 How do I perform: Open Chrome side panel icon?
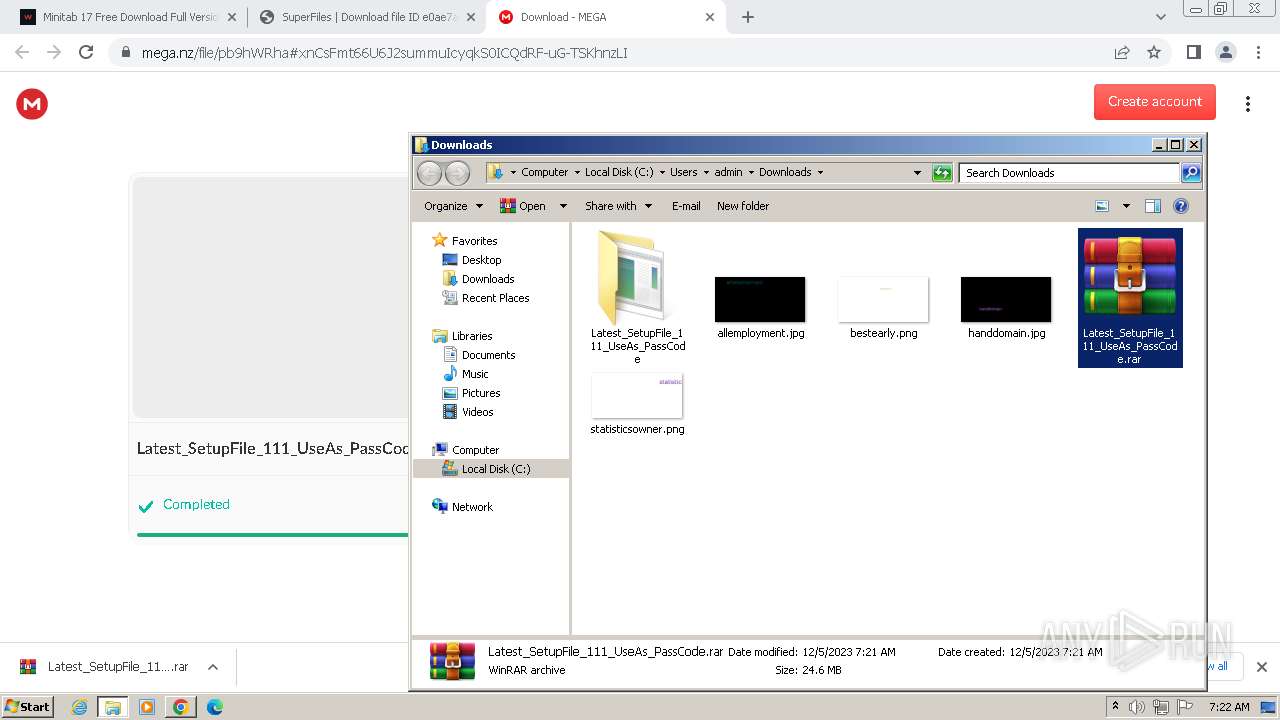1193,52
